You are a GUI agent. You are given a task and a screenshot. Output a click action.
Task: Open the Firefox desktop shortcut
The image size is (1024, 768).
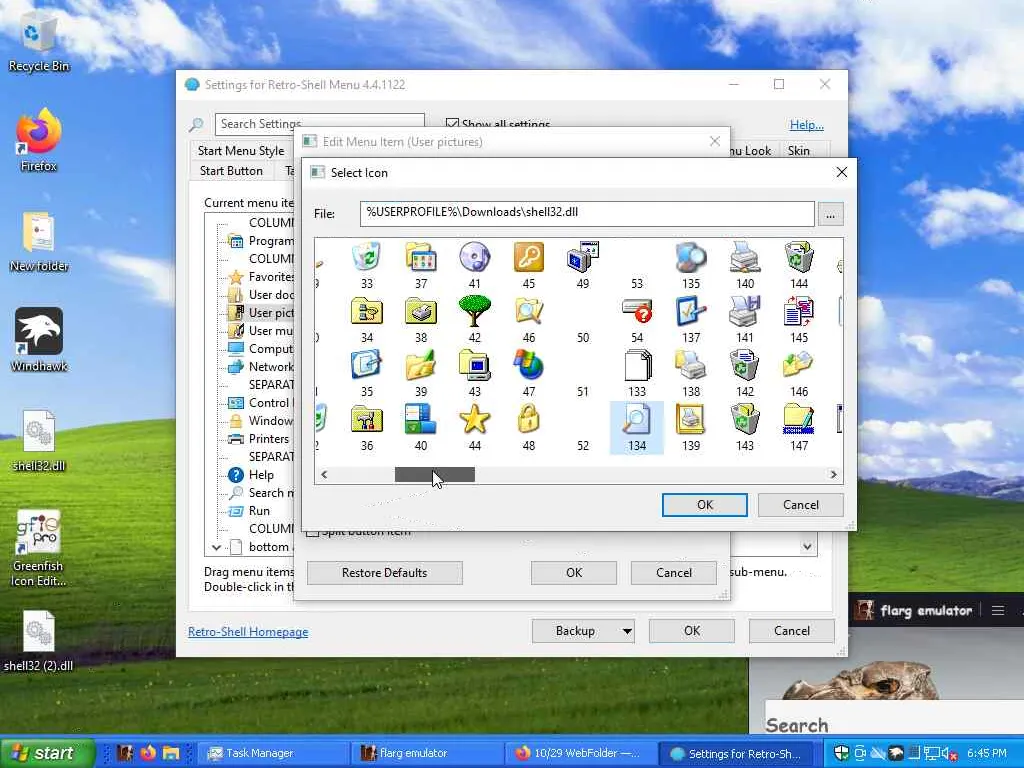(x=39, y=140)
